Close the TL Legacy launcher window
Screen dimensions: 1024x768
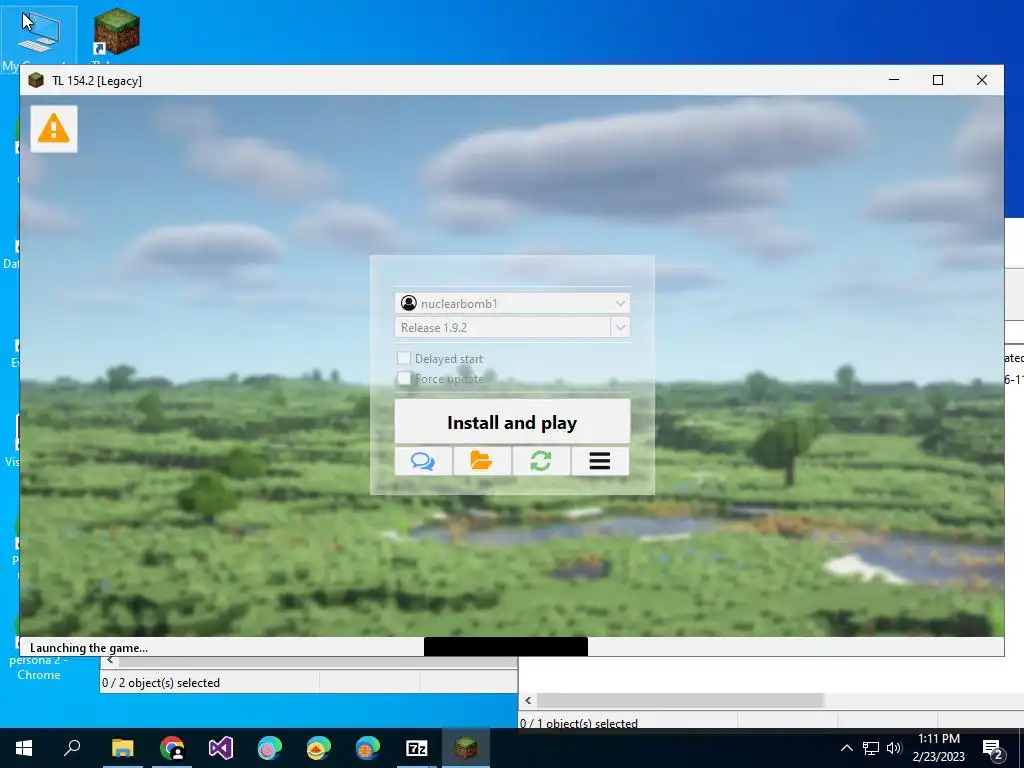982,80
